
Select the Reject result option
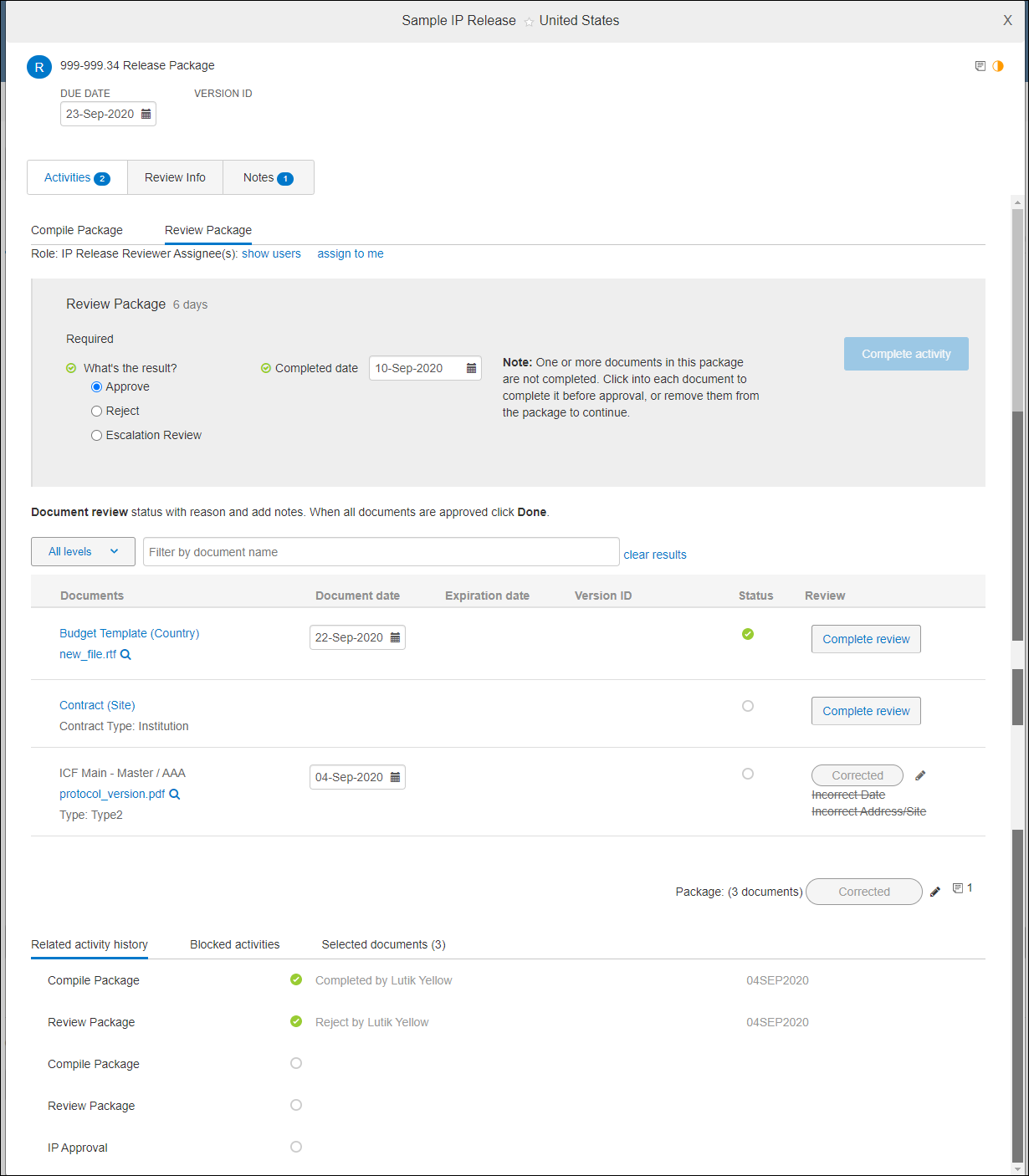click(96, 411)
